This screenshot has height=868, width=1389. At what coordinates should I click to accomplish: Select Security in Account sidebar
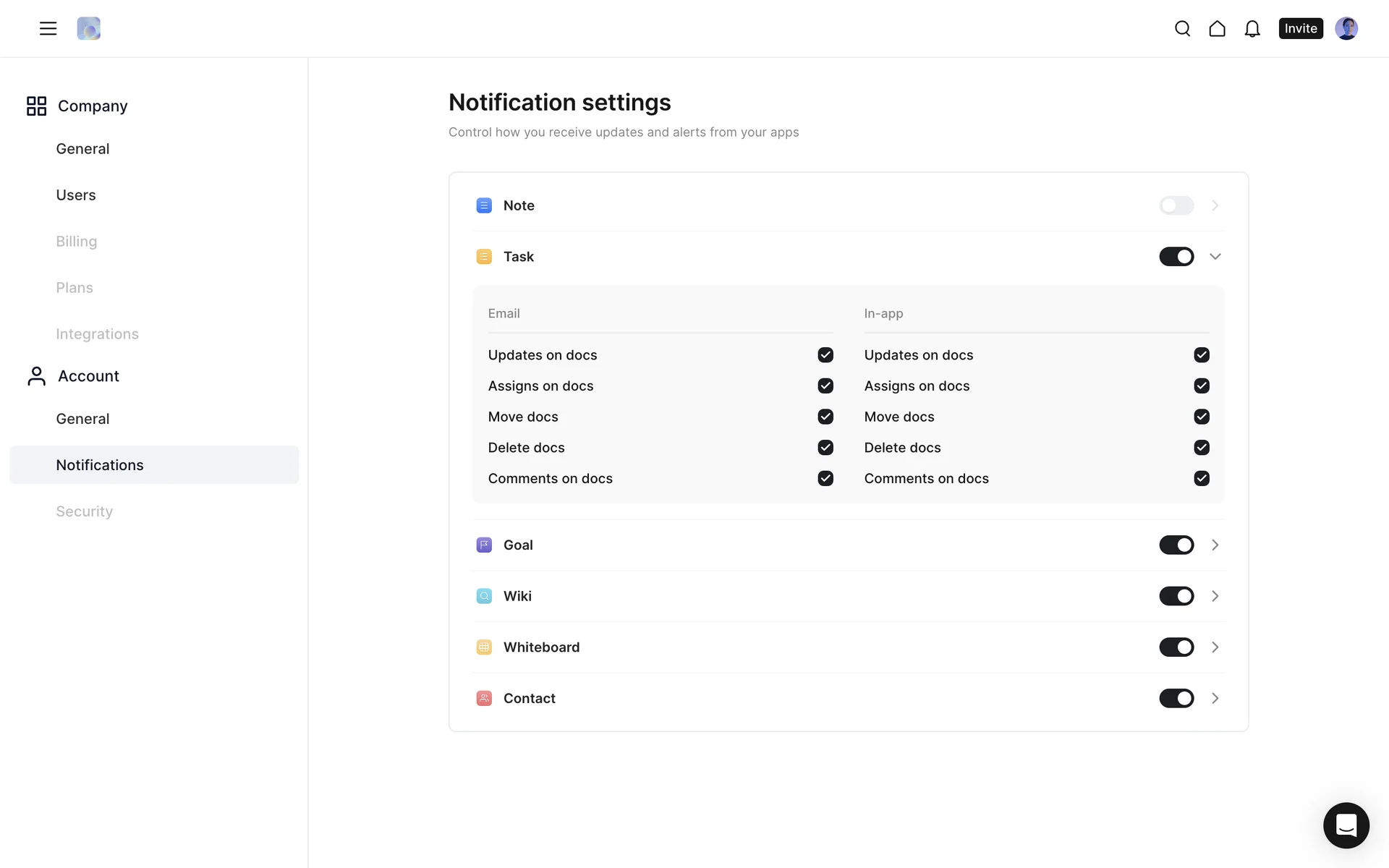tap(85, 511)
